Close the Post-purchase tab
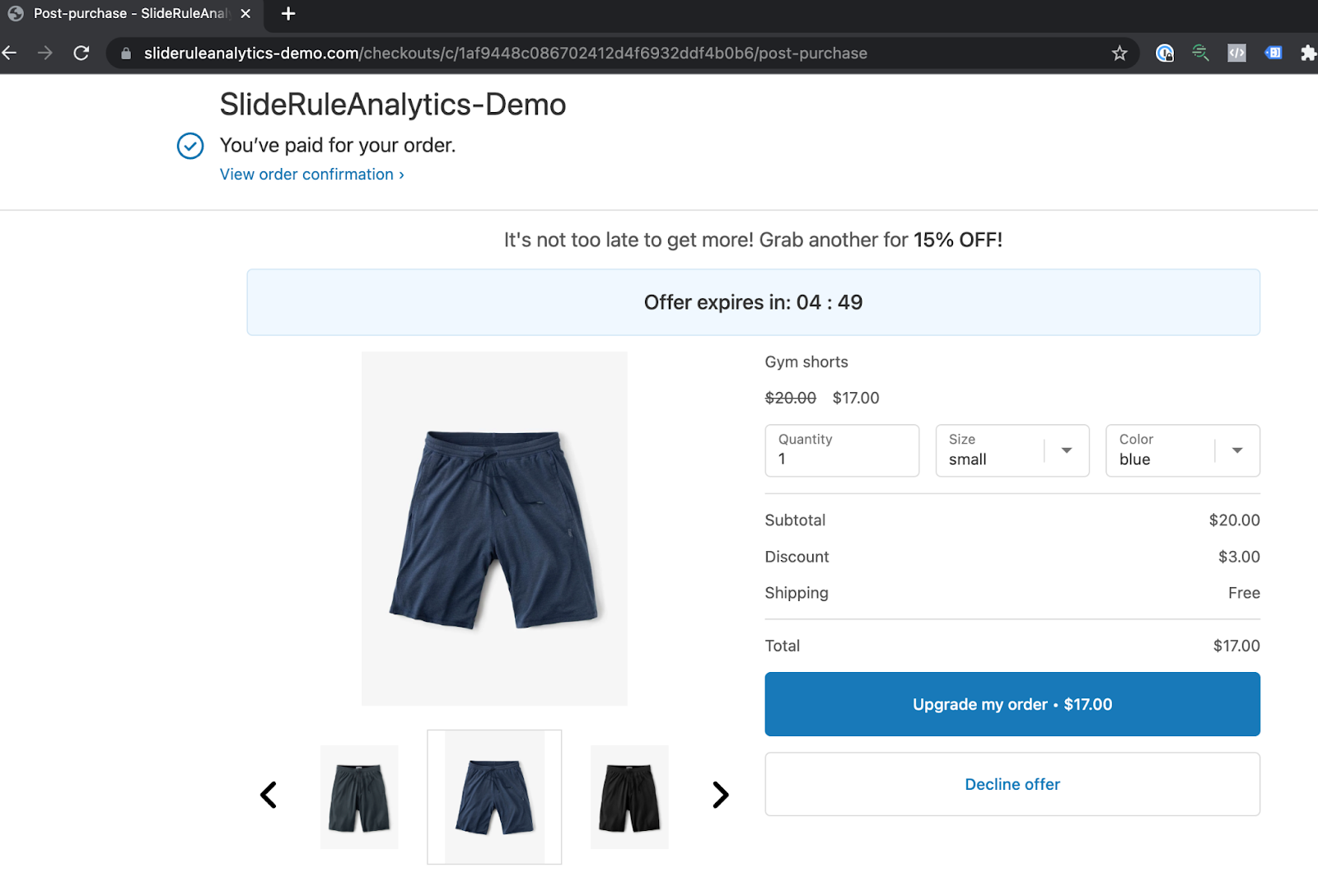 245,14
